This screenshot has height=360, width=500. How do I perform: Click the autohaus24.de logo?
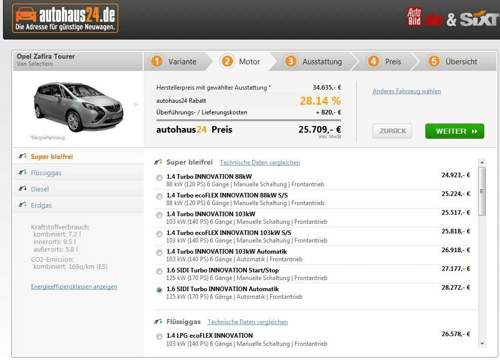pos(65,18)
